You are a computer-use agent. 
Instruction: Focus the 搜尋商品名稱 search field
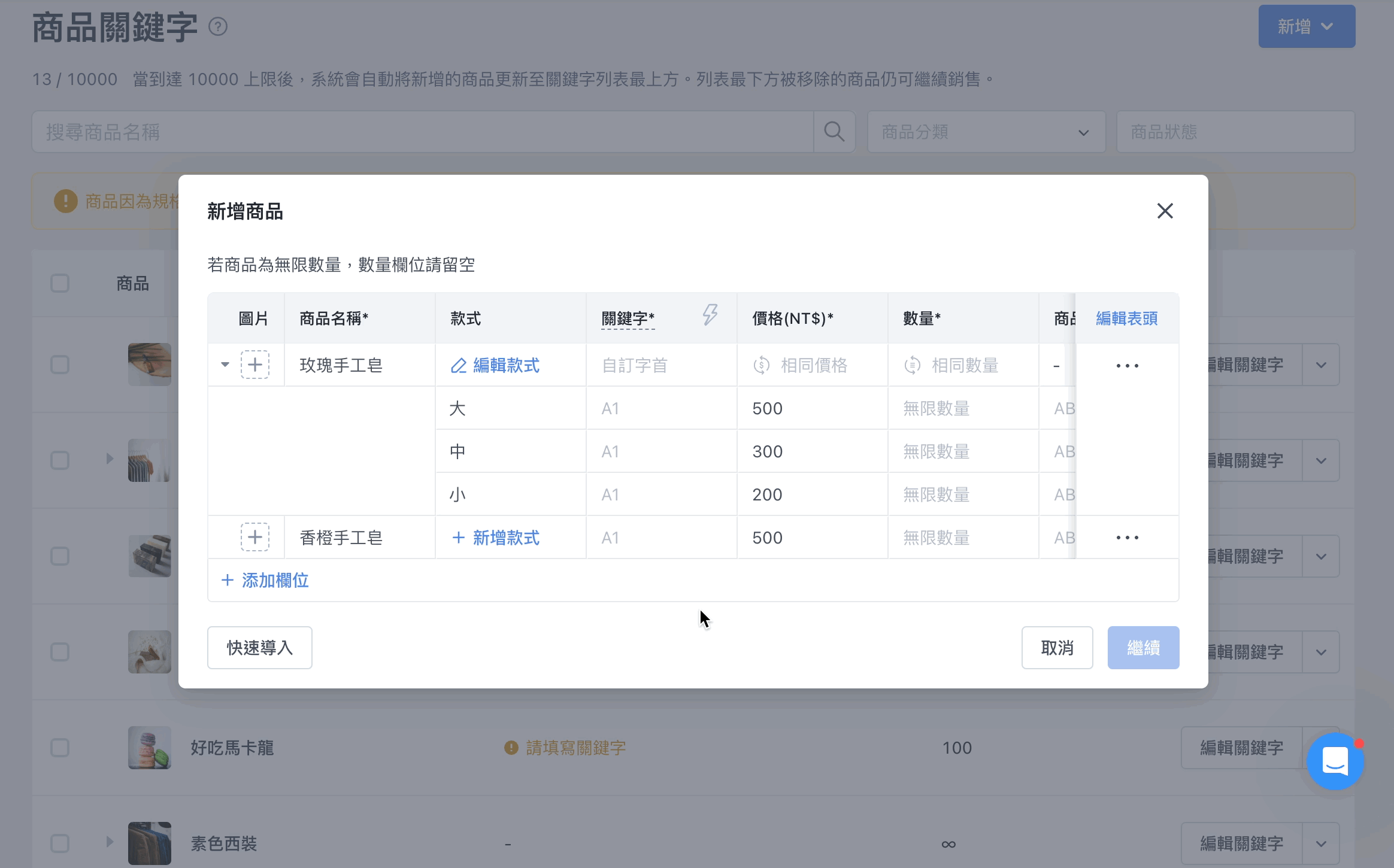pos(423,132)
